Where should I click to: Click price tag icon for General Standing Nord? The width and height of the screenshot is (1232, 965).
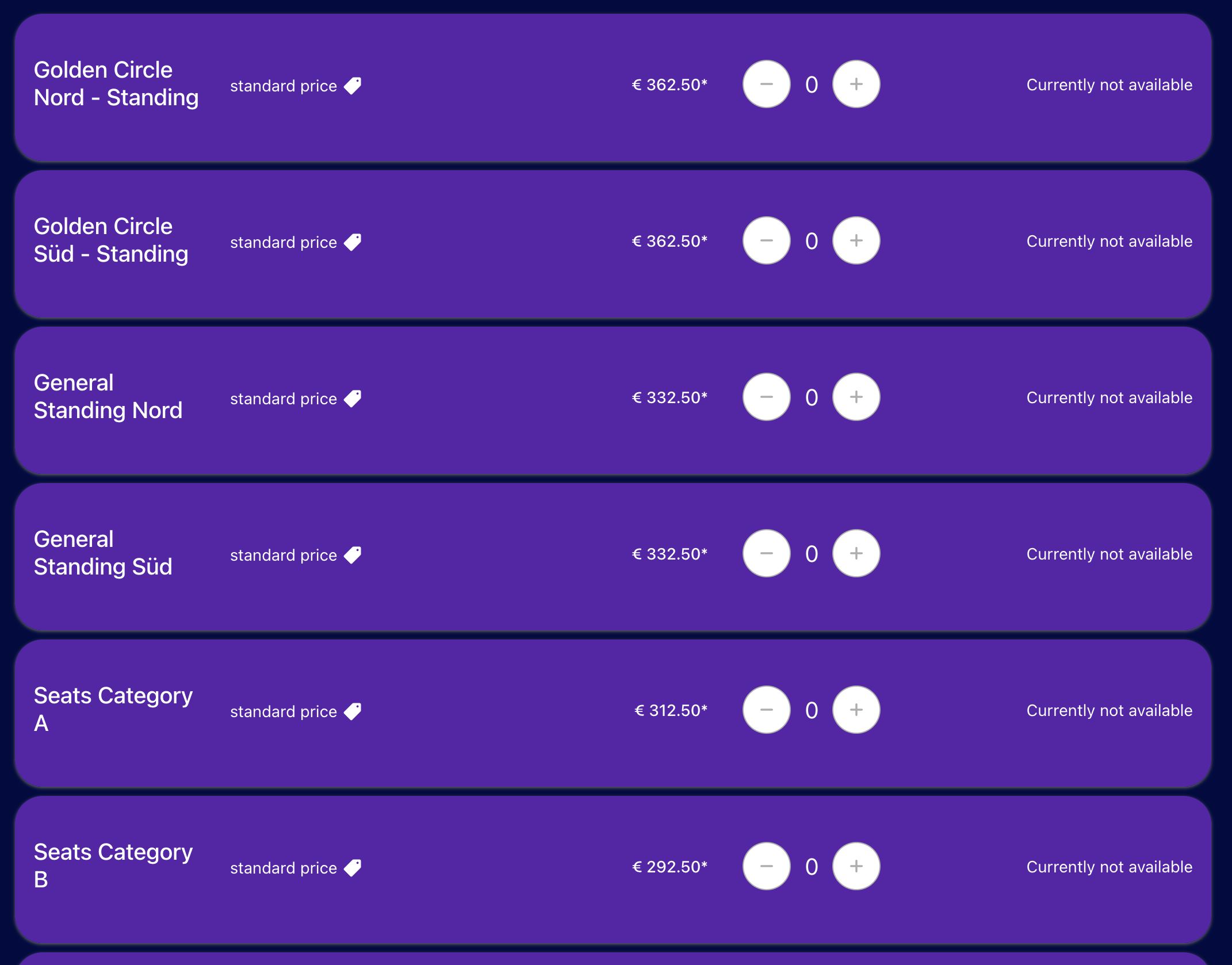(x=353, y=399)
